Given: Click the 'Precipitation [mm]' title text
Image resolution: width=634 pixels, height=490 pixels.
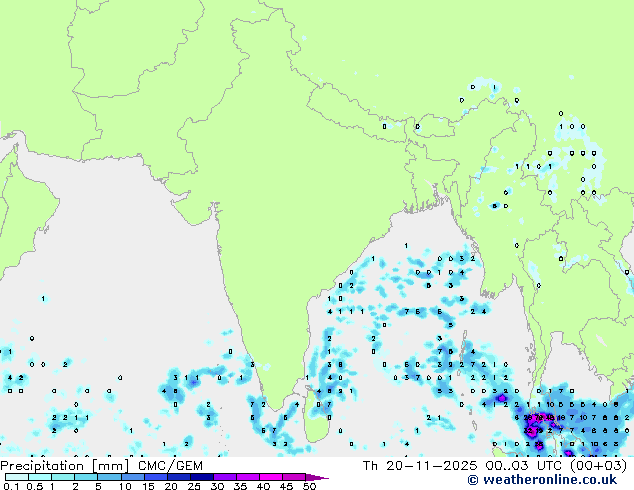Looking at the screenshot, I should 64,466.
